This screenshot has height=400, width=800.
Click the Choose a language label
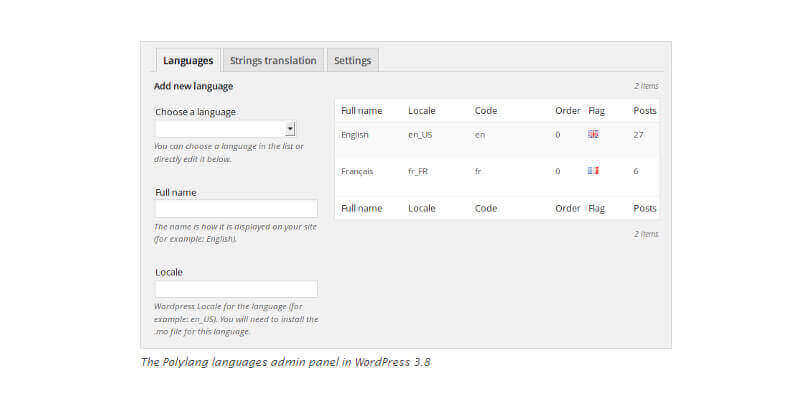pos(195,112)
